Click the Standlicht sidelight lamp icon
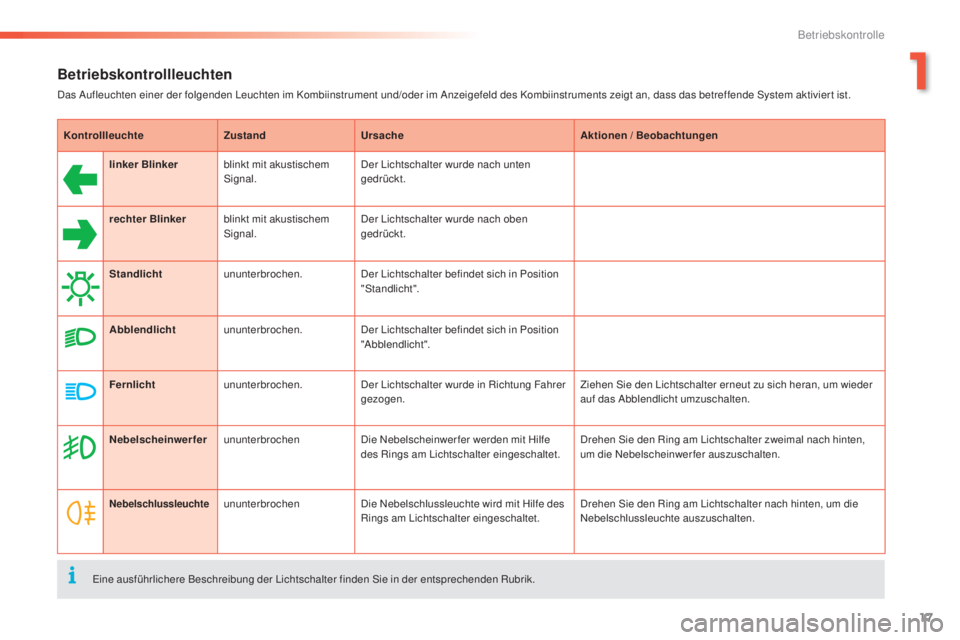The height and width of the screenshot is (640, 960). tap(80, 288)
